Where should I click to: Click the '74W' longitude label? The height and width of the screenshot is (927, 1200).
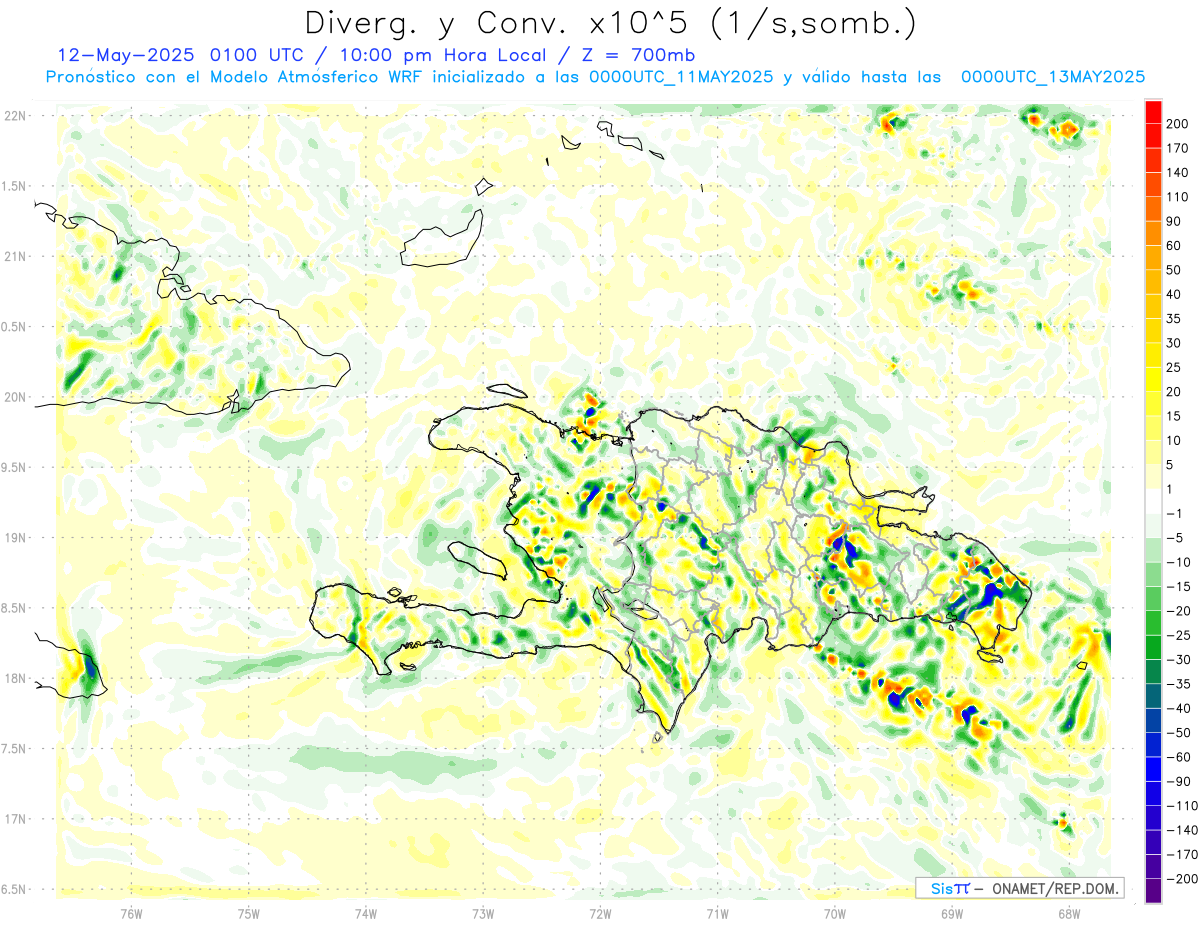tap(366, 913)
